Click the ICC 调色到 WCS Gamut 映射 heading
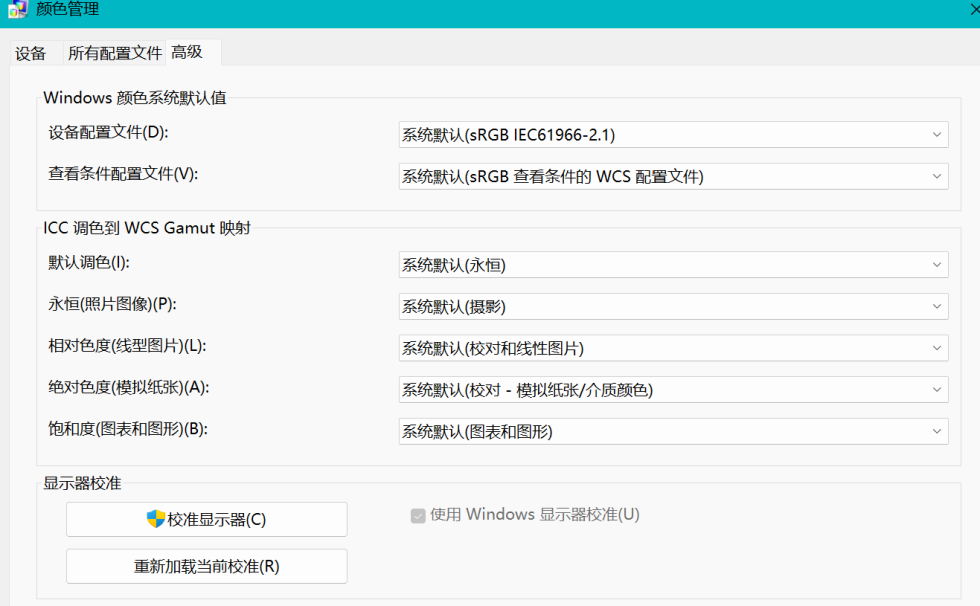The height and width of the screenshot is (606, 980). pos(147,228)
